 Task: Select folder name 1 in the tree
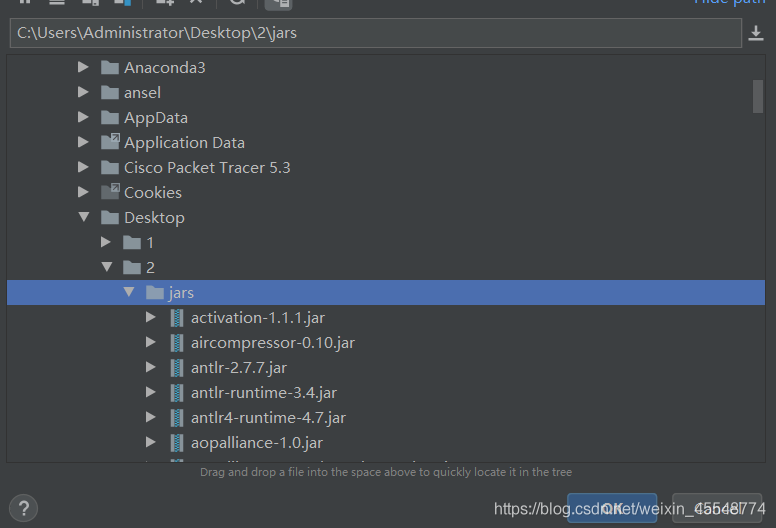click(x=150, y=243)
